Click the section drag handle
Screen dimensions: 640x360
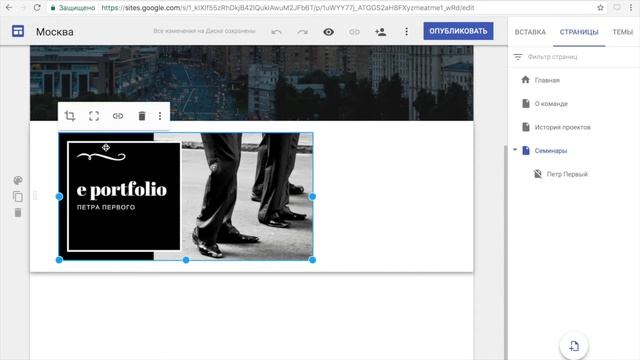click(x=35, y=196)
